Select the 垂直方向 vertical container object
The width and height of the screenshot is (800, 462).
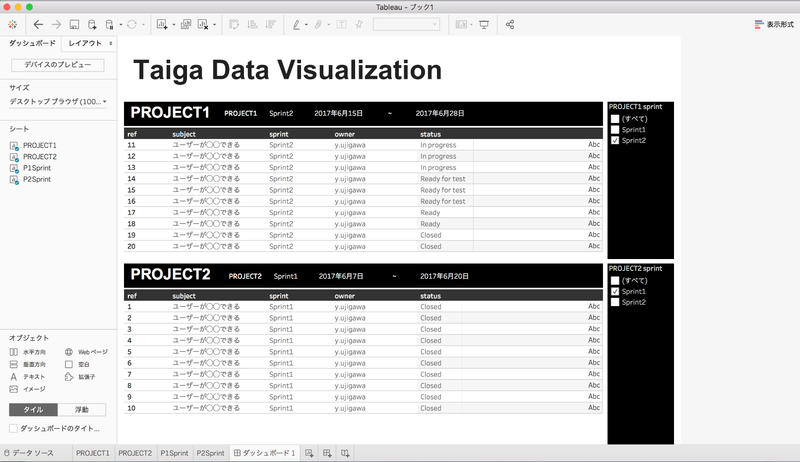click(28, 365)
